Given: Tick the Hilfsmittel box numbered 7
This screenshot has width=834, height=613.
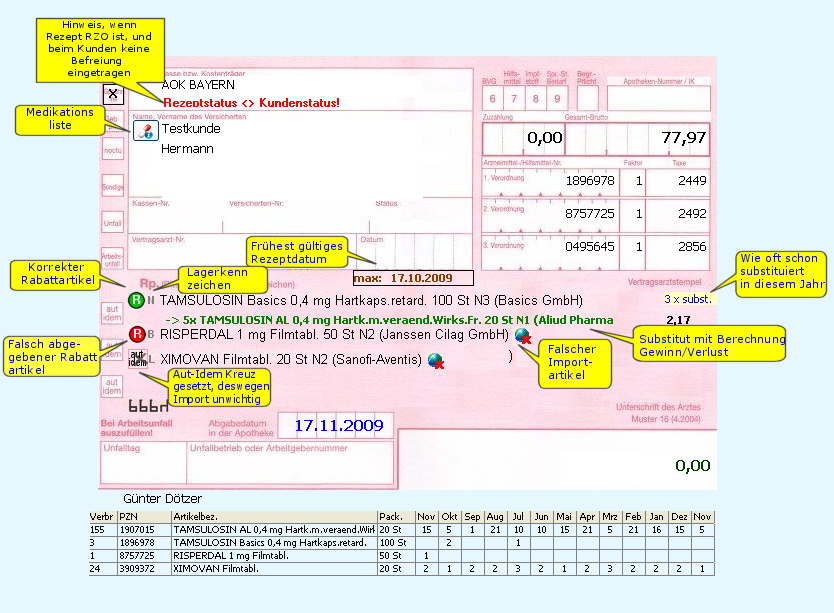Looking at the screenshot, I should pyautogui.click(x=514, y=98).
